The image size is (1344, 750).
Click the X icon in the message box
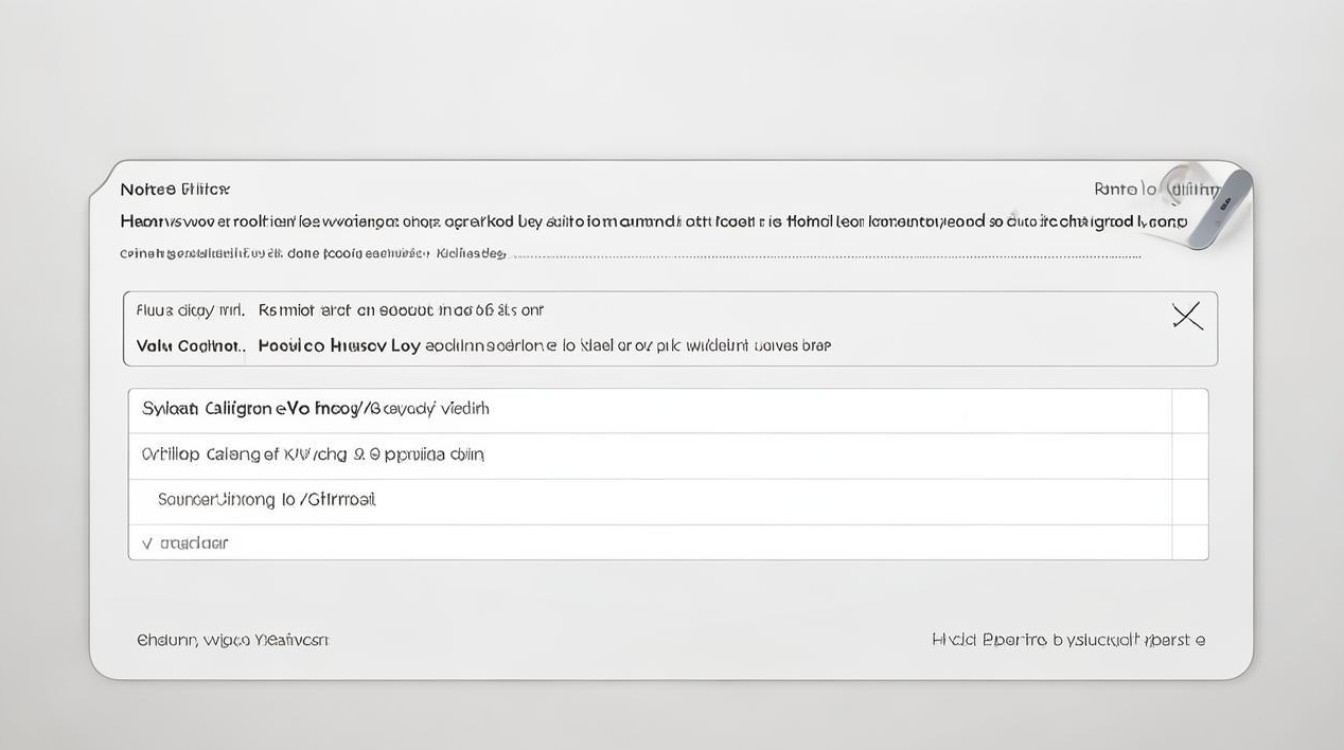click(x=1187, y=318)
